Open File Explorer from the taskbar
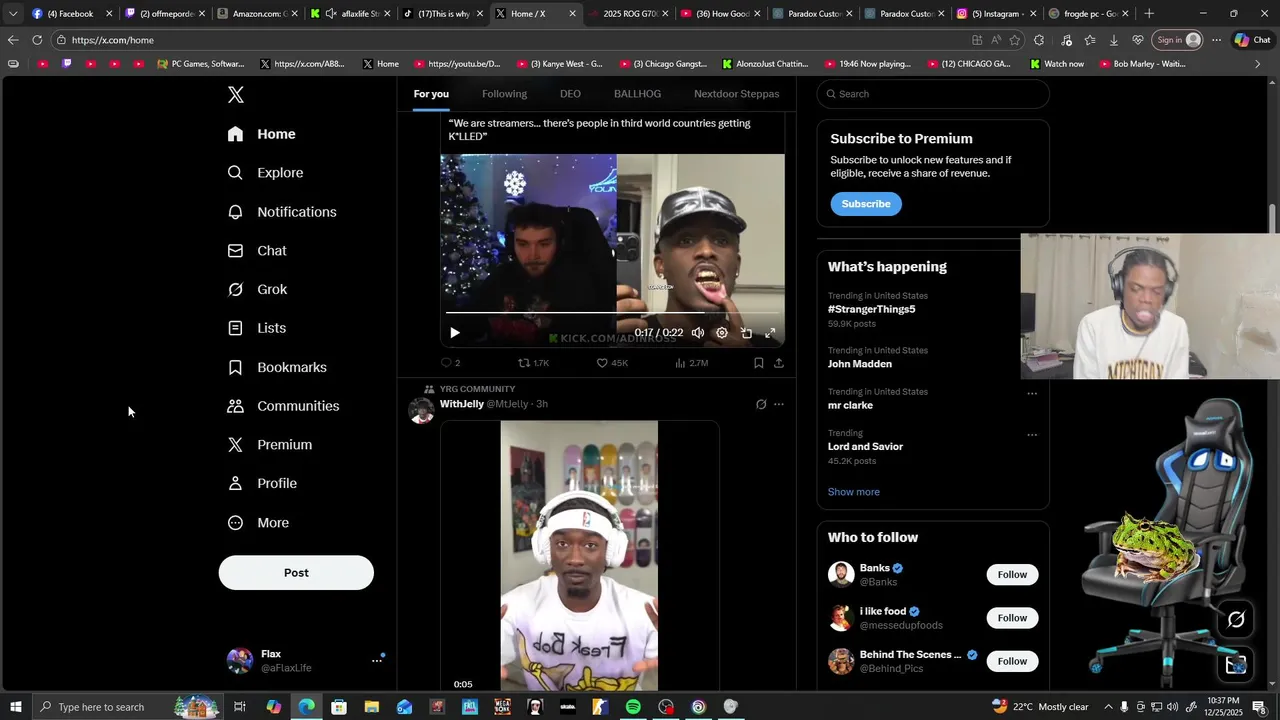The image size is (1280, 720). (x=372, y=707)
